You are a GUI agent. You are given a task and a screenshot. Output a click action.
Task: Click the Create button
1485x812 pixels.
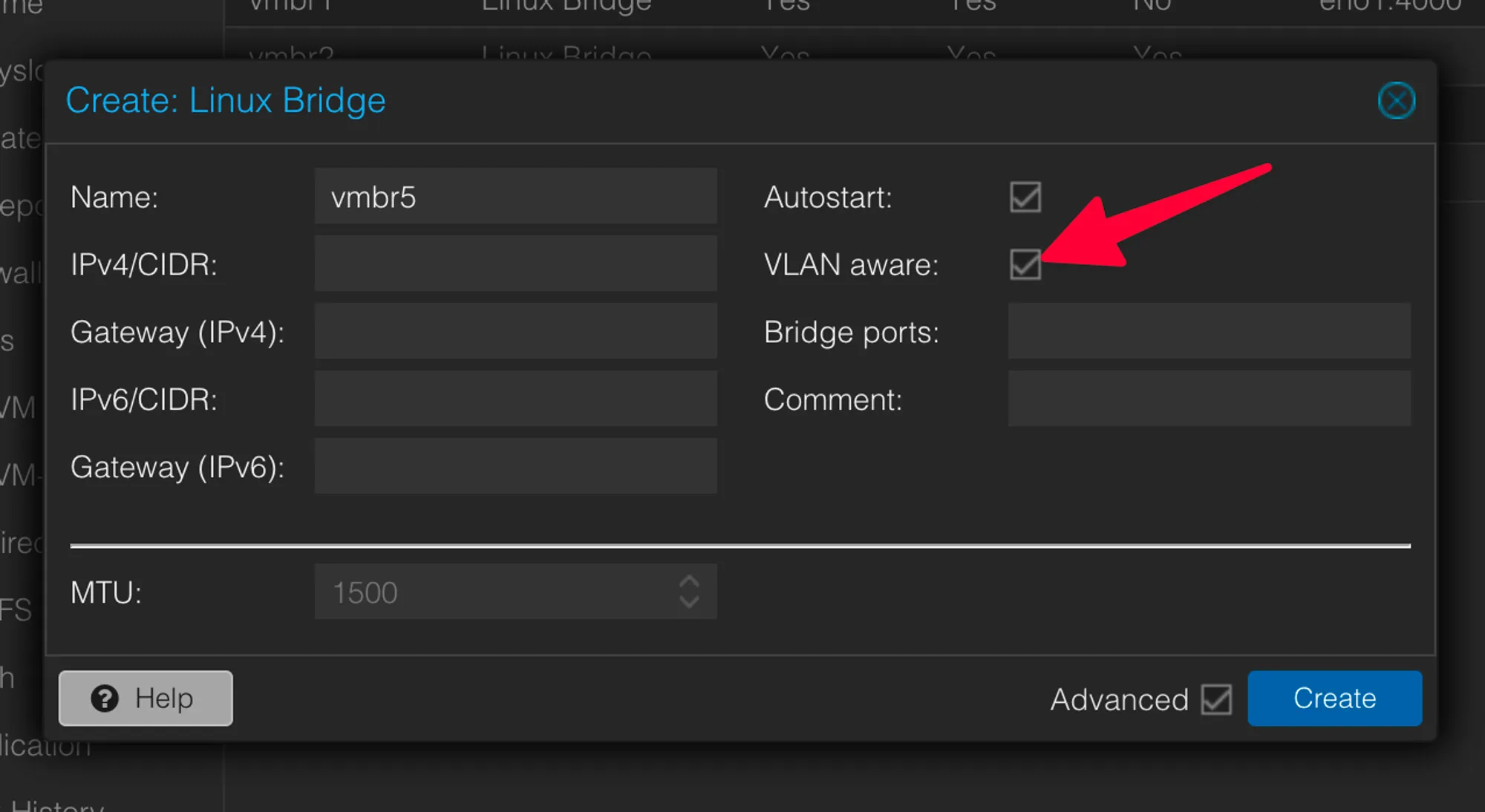tap(1334, 698)
